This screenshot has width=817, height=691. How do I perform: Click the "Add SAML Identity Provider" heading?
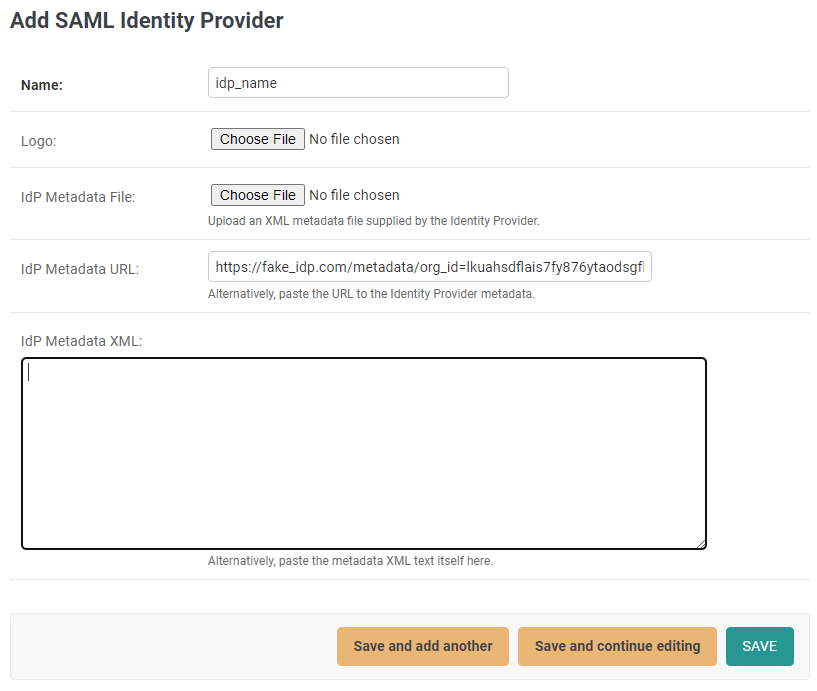click(x=147, y=20)
